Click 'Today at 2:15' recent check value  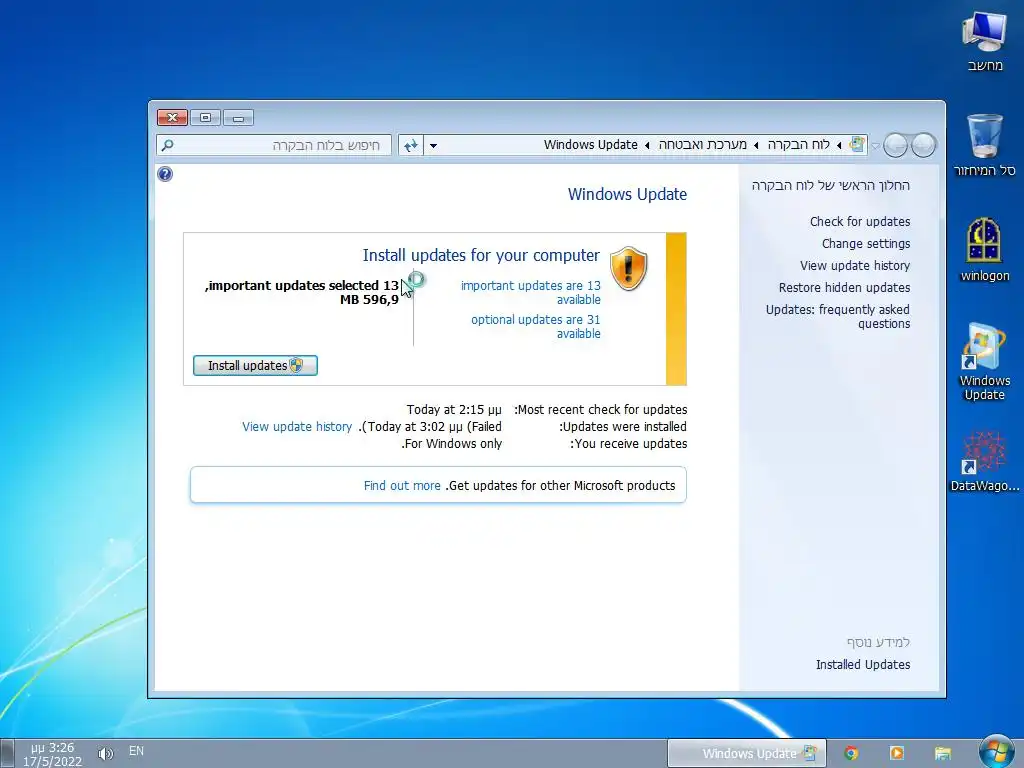tap(454, 409)
